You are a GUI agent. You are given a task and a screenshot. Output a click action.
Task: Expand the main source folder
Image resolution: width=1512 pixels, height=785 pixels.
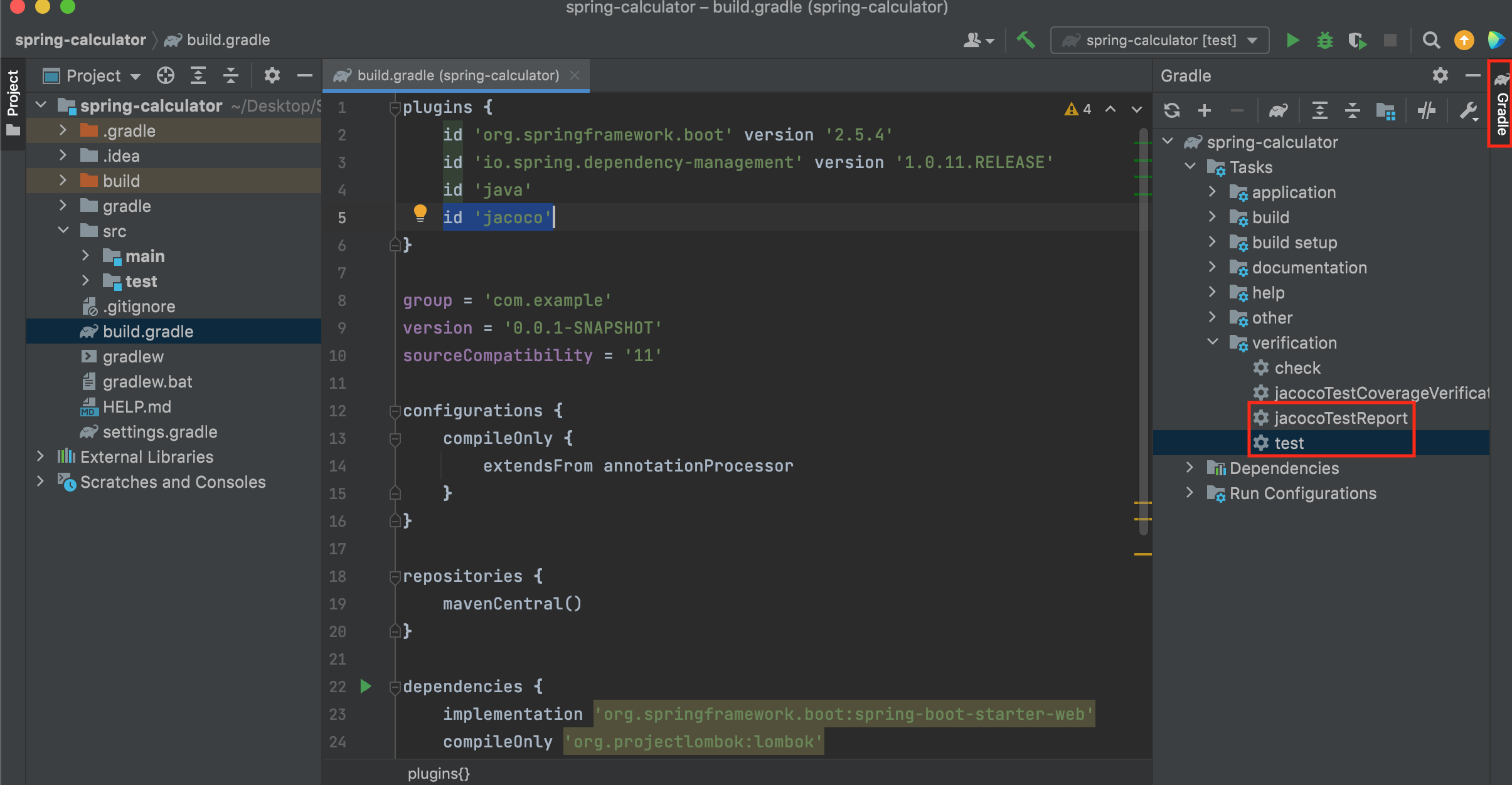pyautogui.click(x=86, y=256)
